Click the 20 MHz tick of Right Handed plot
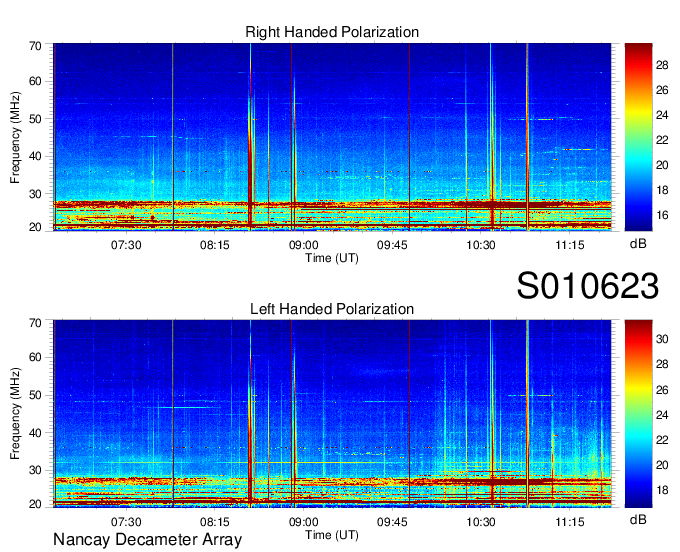This screenshot has height=552, width=680. [x=35, y=227]
